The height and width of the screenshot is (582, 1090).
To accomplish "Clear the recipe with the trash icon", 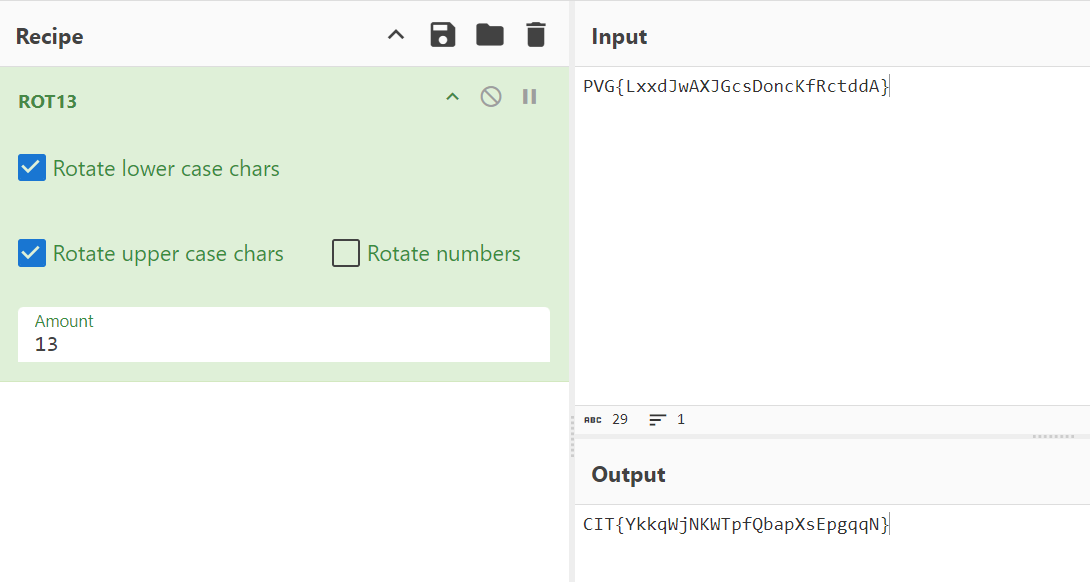I will pos(535,33).
